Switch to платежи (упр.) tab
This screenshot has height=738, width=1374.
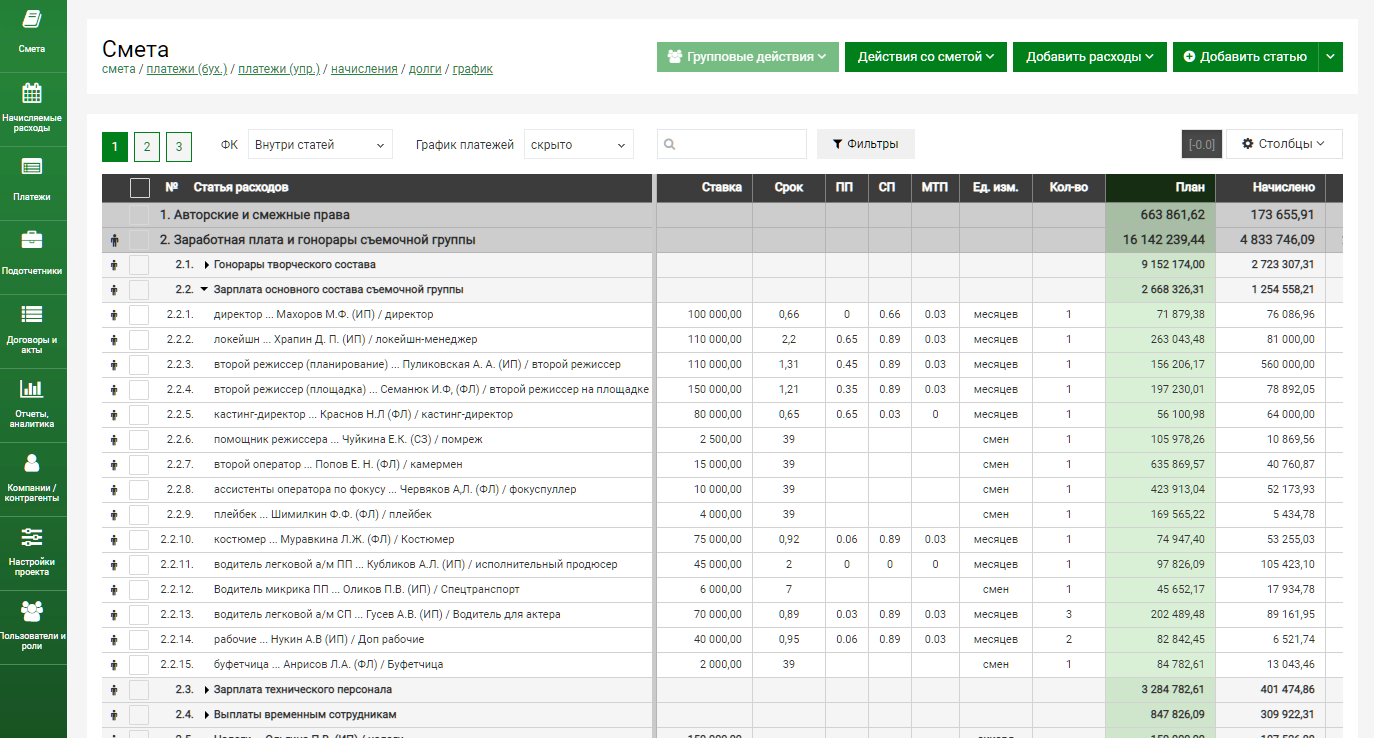tap(279, 69)
